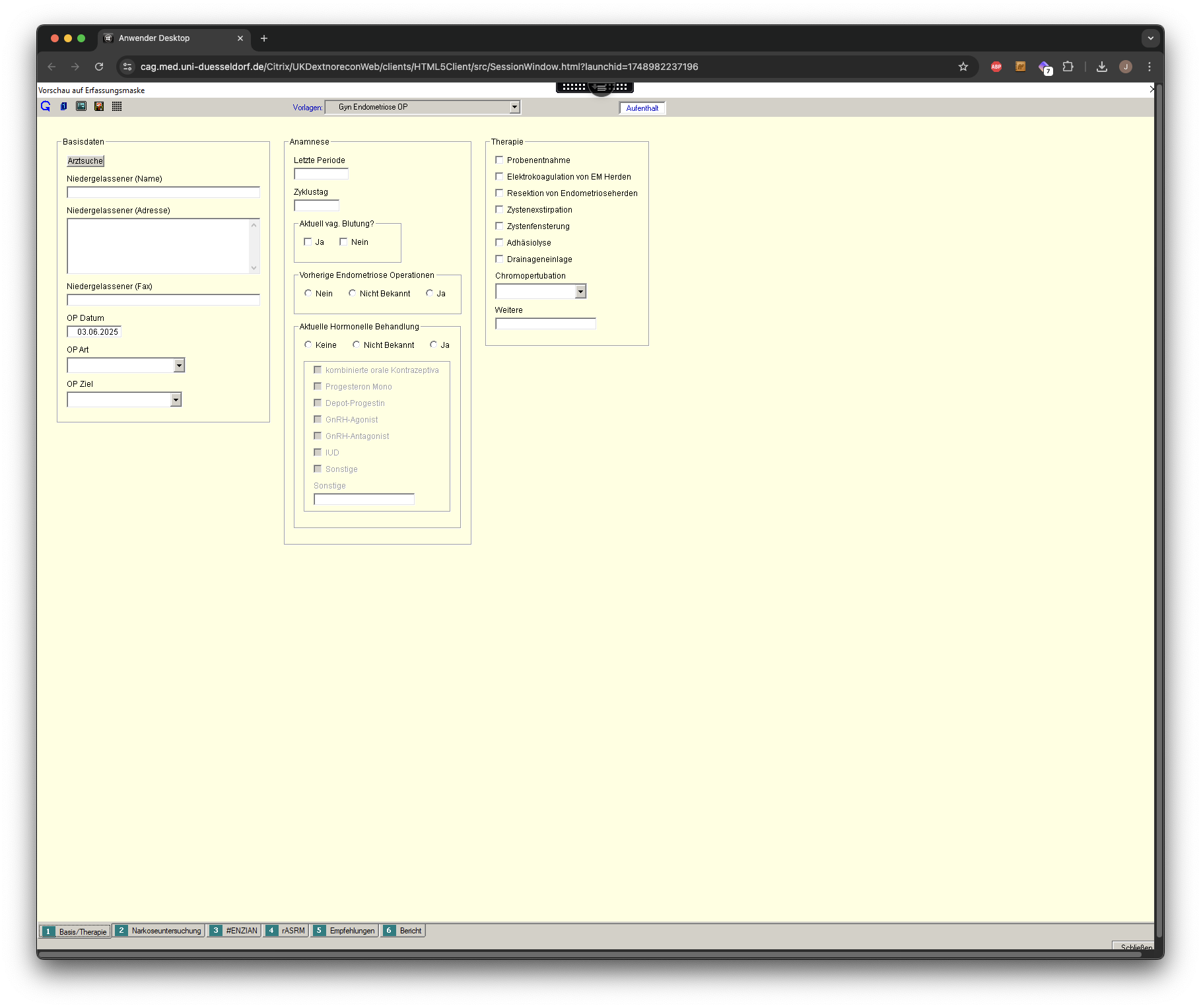This screenshot has width=1201, height=1008.
Task: Click the blue info document toolbar icon
Action: pos(63,106)
